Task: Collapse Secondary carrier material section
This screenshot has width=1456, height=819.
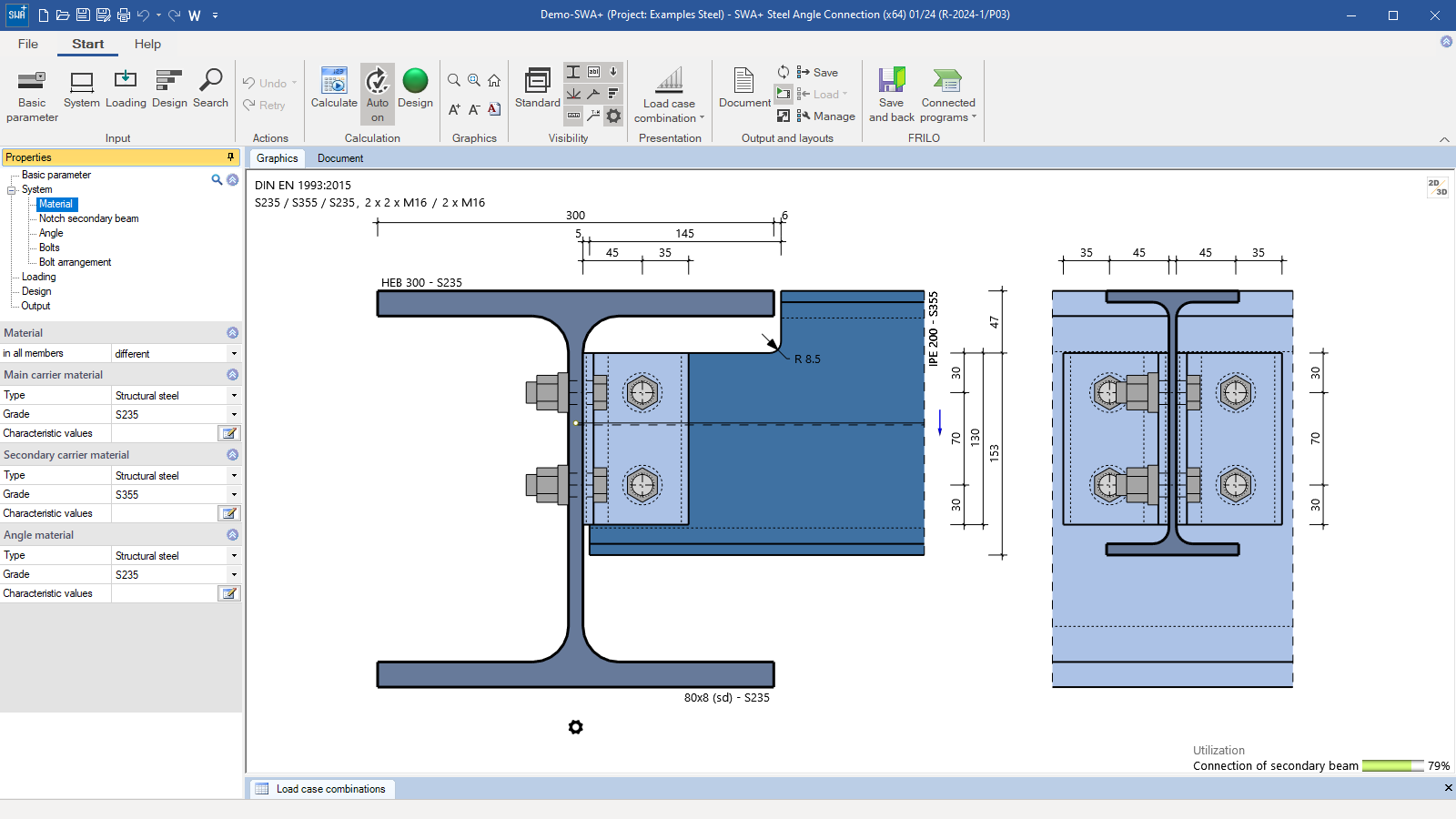Action: [x=232, y=455]
